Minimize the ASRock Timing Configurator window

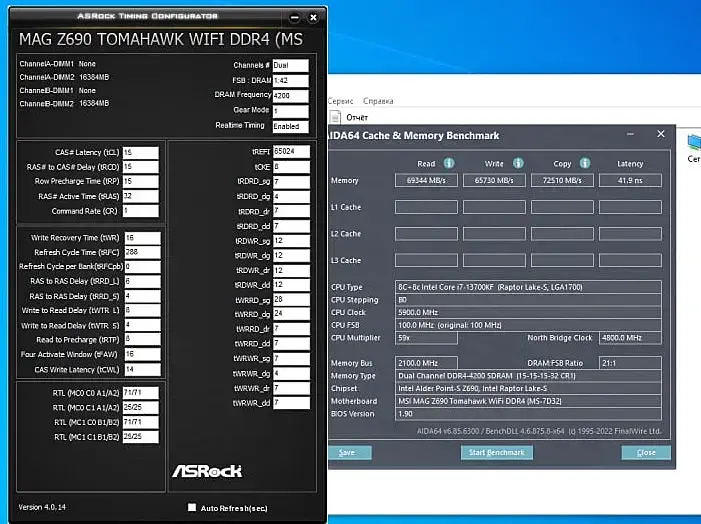coord(294,17)
